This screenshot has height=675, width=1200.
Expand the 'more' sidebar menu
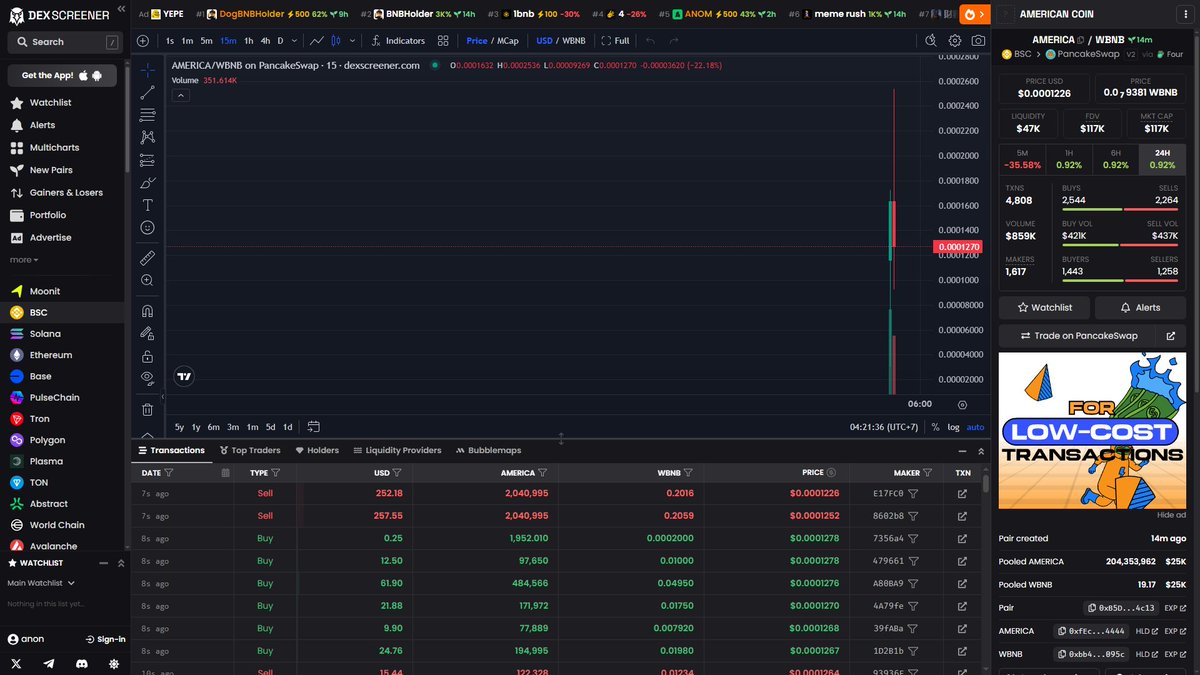click(24, 260)
